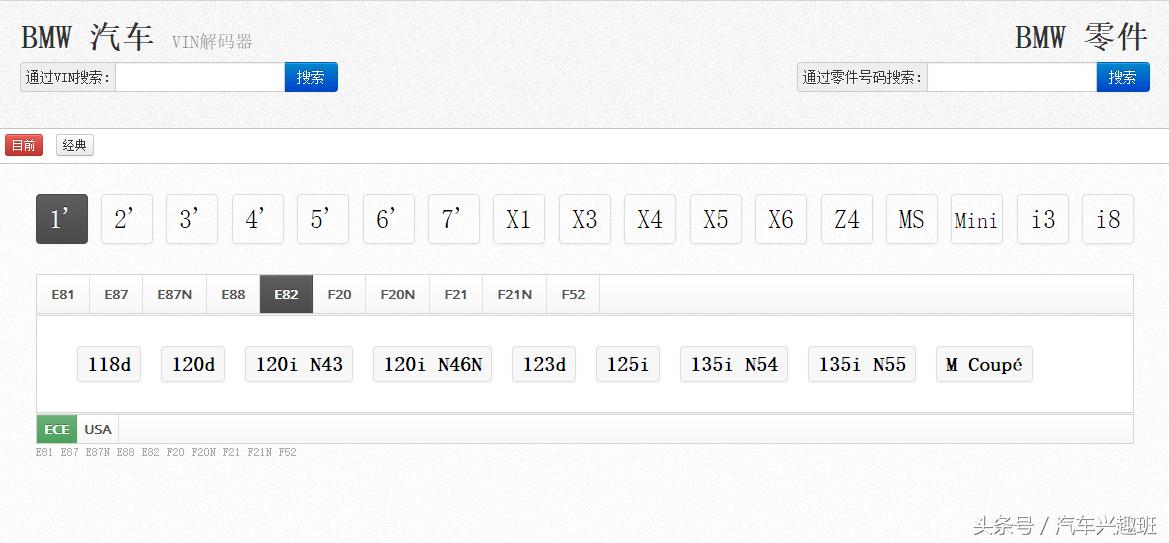Pick the 120d model button
Screen dimensions: 1169x543
pos(193,364)
